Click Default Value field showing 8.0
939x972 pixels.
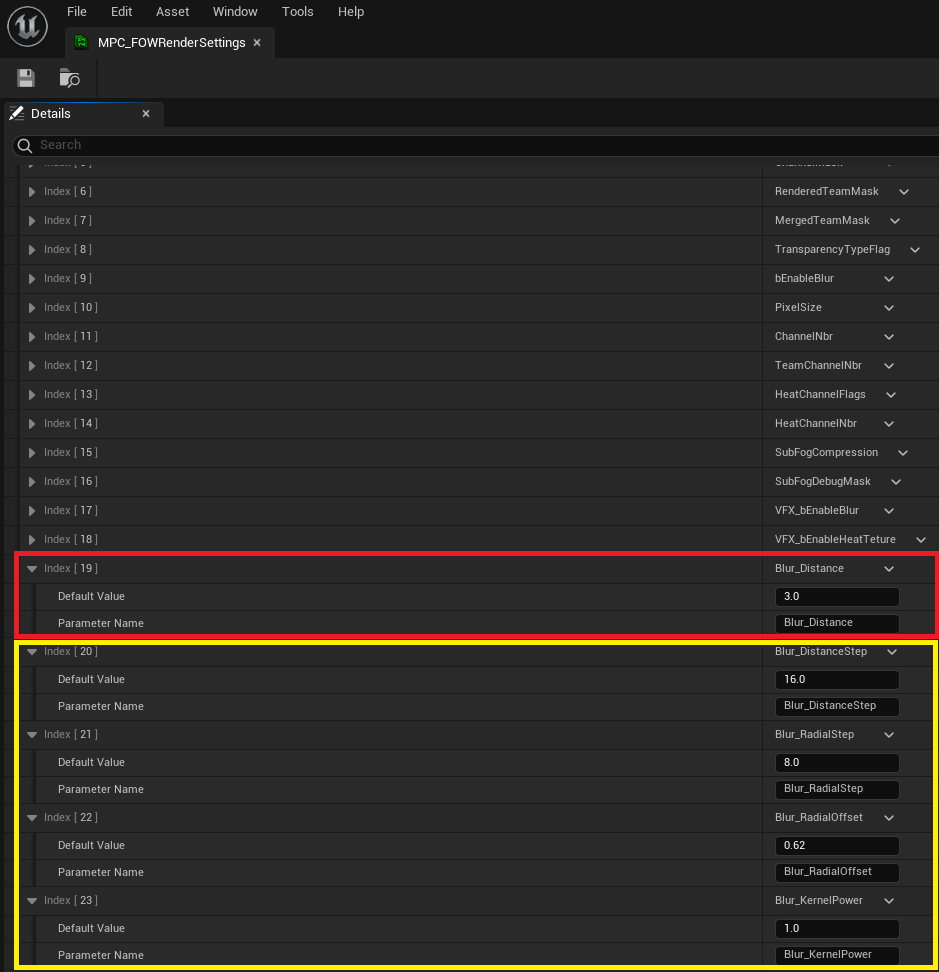[837, 762]
